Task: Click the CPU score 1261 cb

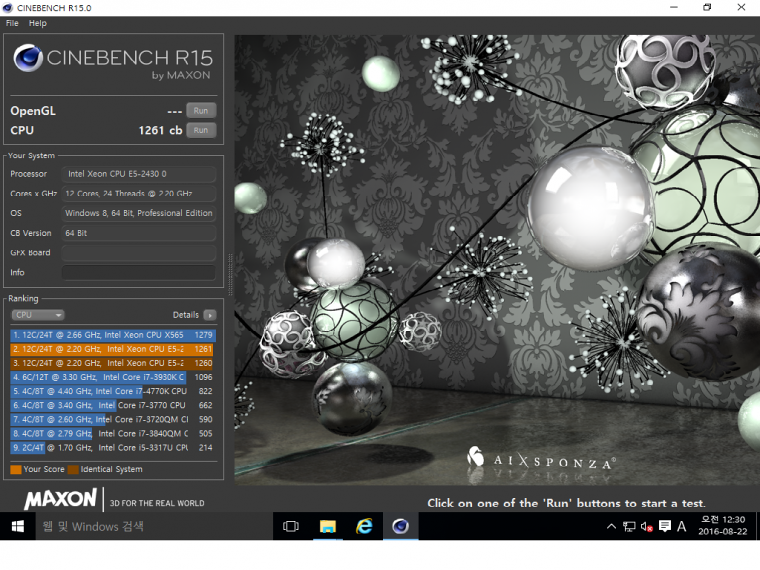Action: (160, 130)
